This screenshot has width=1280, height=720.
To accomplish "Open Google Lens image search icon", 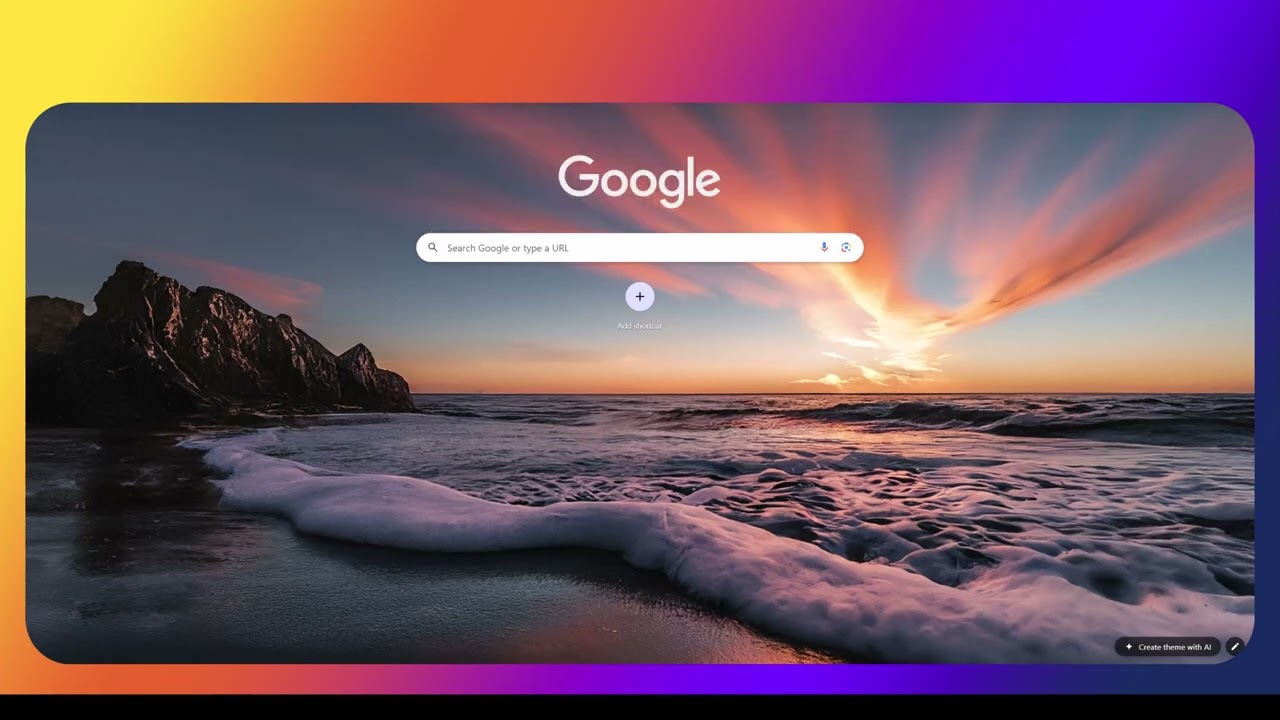I will pos(846,248).
